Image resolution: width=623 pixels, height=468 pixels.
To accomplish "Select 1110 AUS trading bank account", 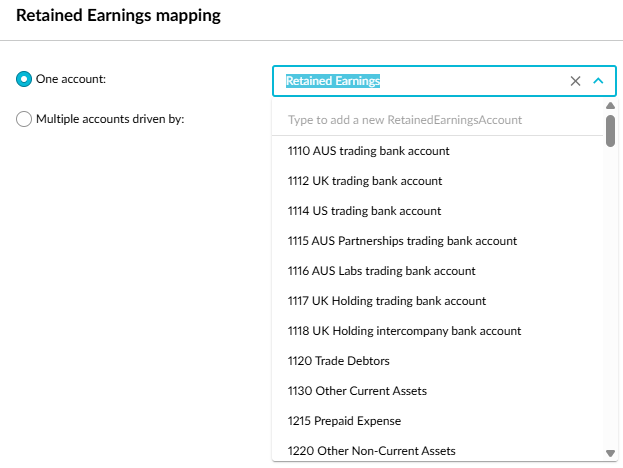I will [368, 151].
